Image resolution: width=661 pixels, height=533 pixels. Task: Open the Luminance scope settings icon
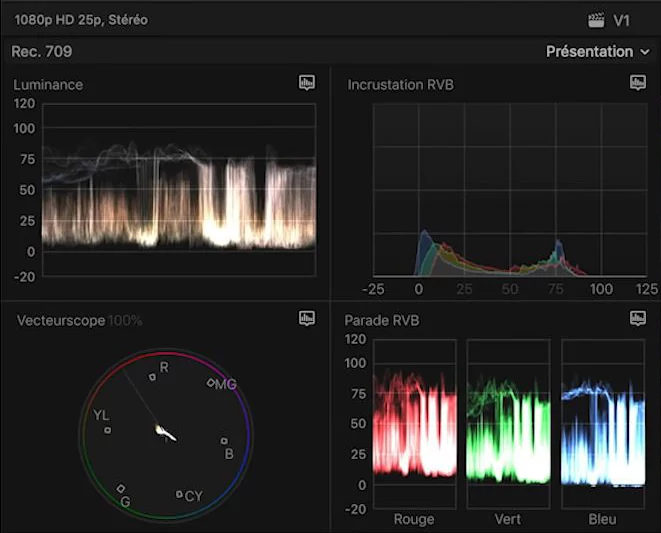pos(307,82)
